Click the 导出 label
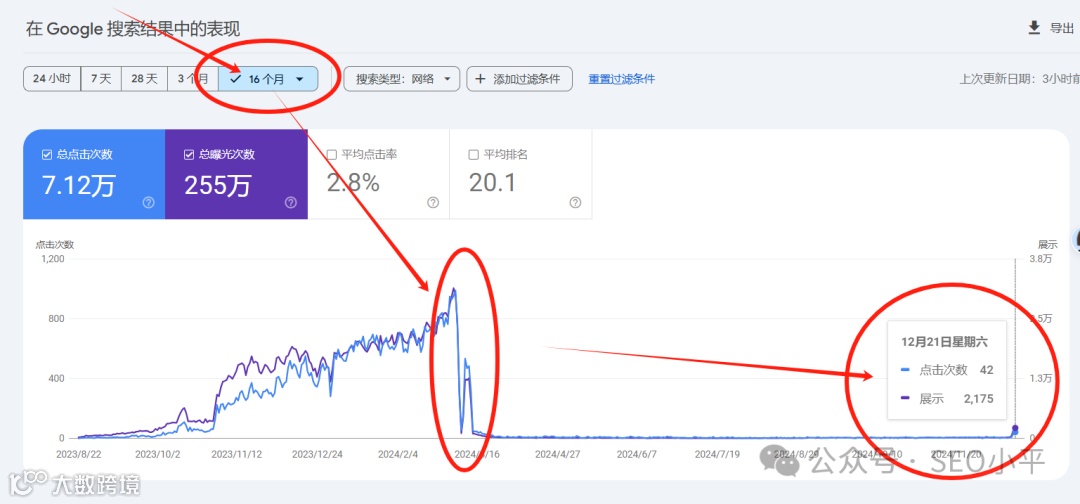 pos(1061,28)
